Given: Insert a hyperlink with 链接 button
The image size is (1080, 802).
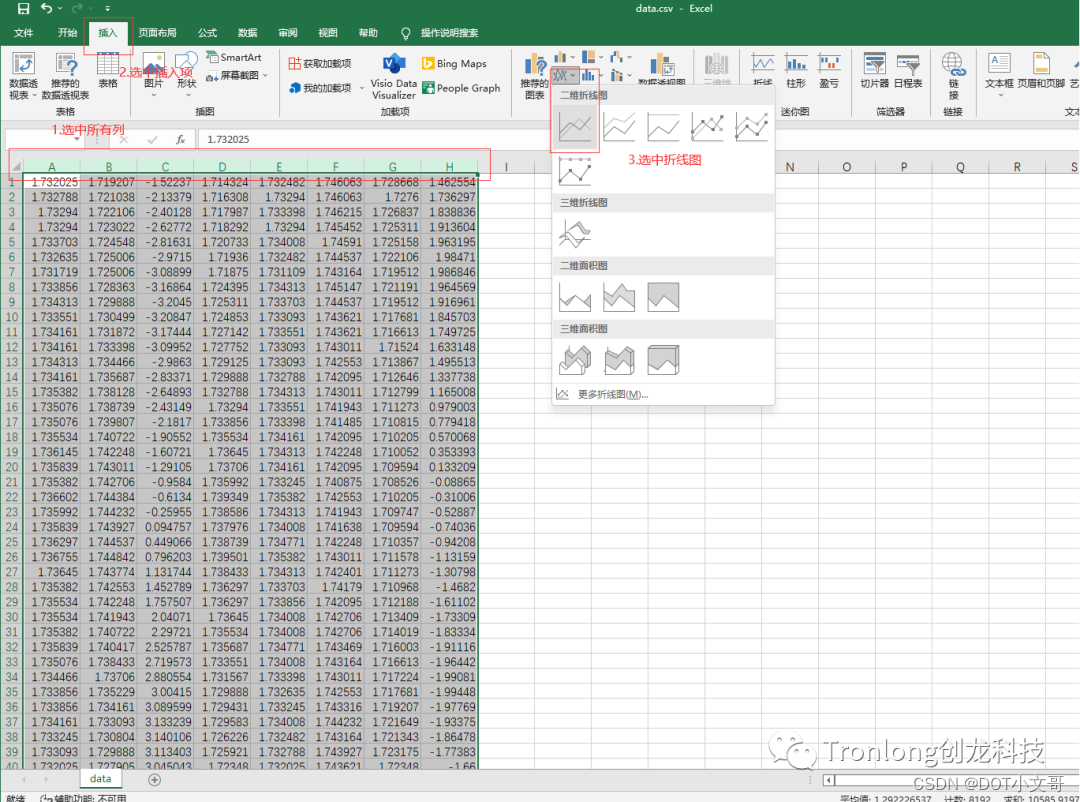Looking at the screenshot, I should point(953,76).
